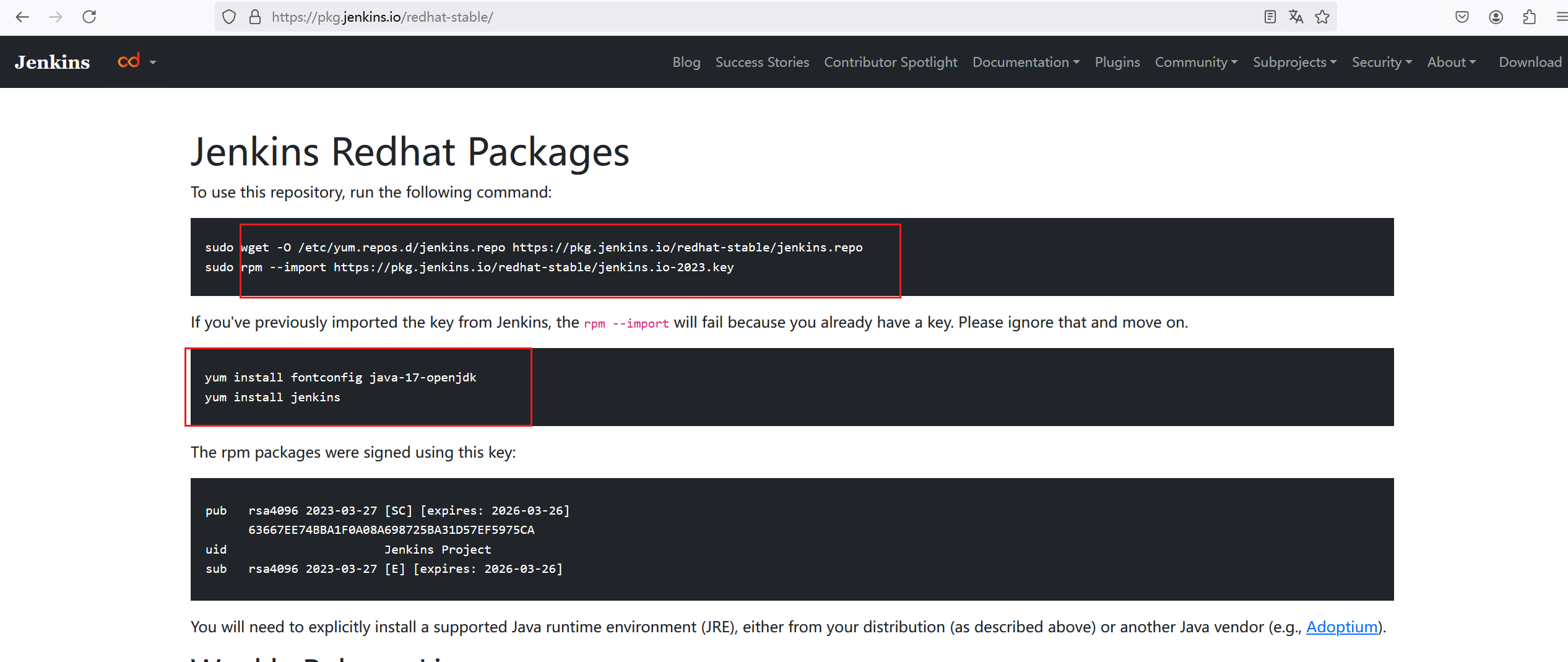The width and height of the screenshot is (1568, 662).
Task: Click the Jenkins Redhat Packages heading
Action: tap(410, 152)
